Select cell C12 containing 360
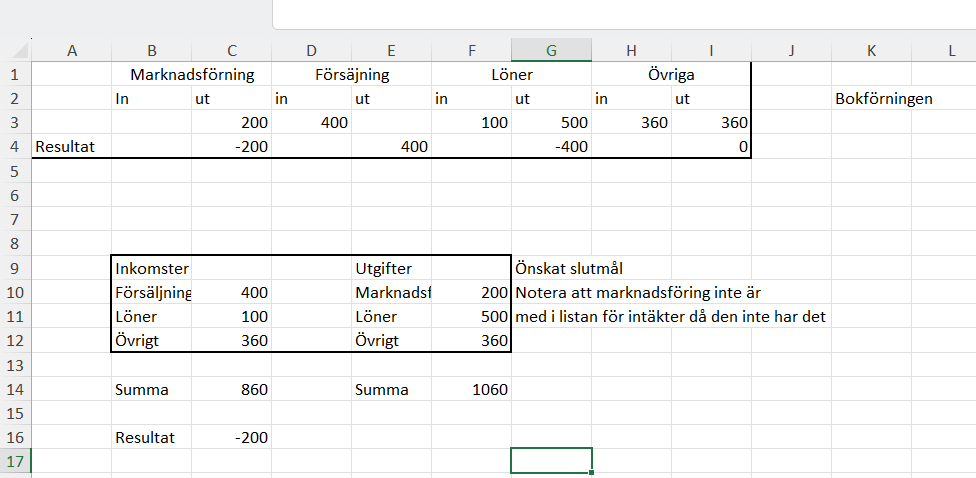This screenshot has width=976, height=478. (232, 341)
